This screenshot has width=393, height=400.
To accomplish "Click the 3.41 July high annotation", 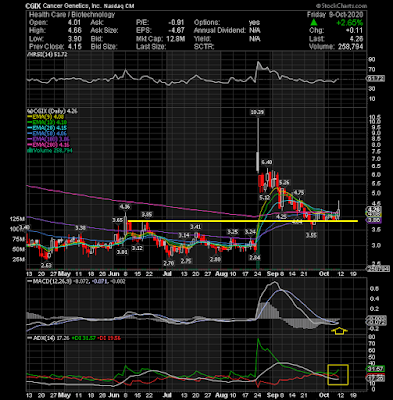I will coord(196,227).
